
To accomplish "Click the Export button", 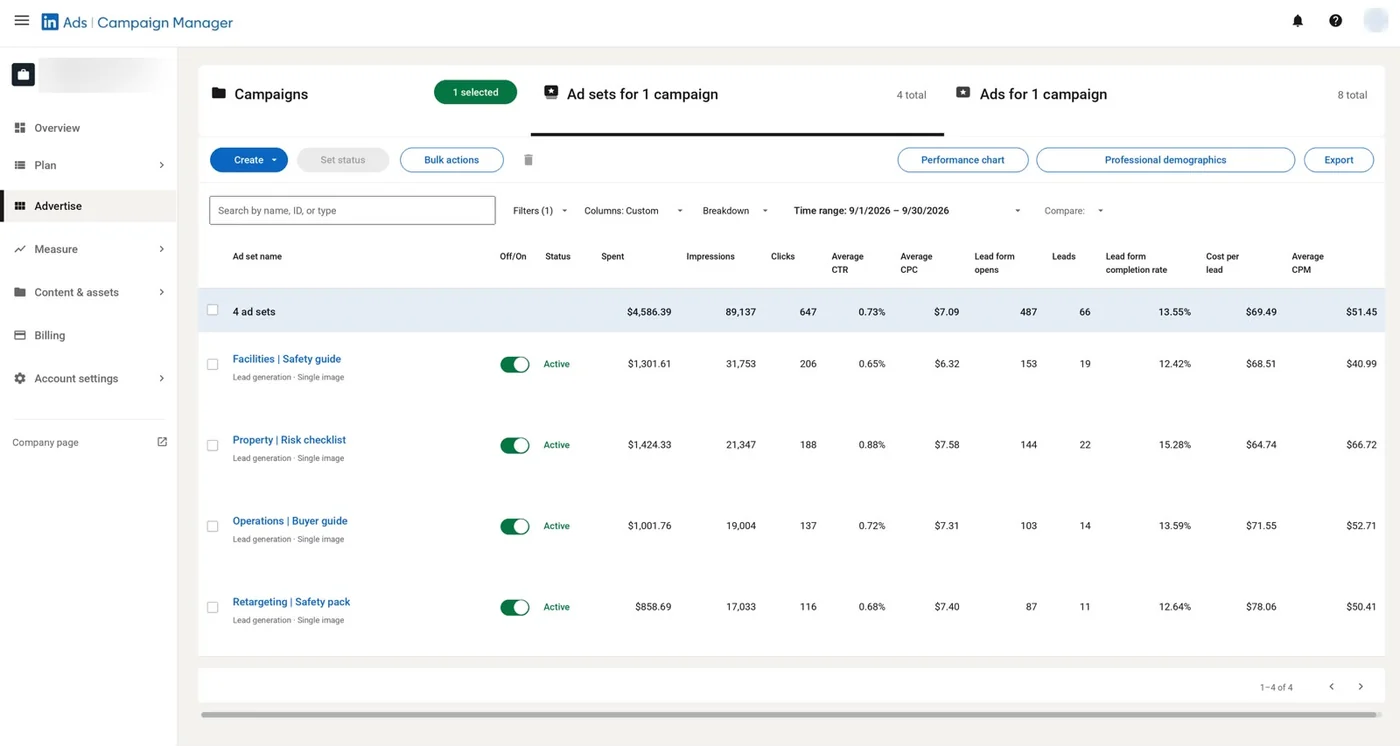I will [x=1339, y=160].
